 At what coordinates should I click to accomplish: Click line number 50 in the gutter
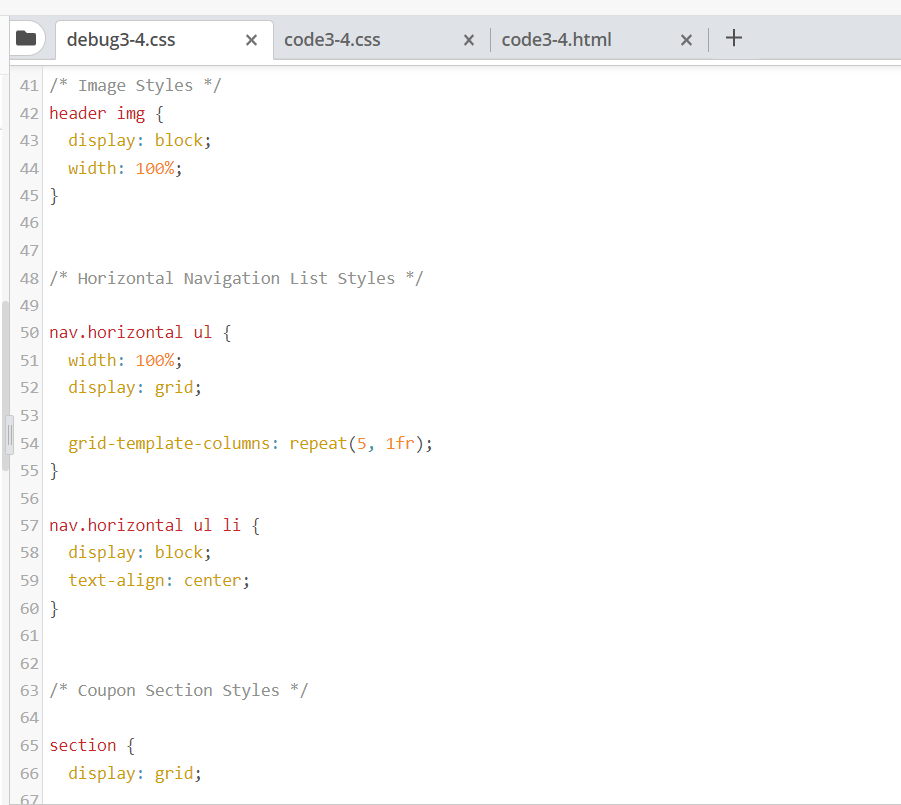point(28,332)
